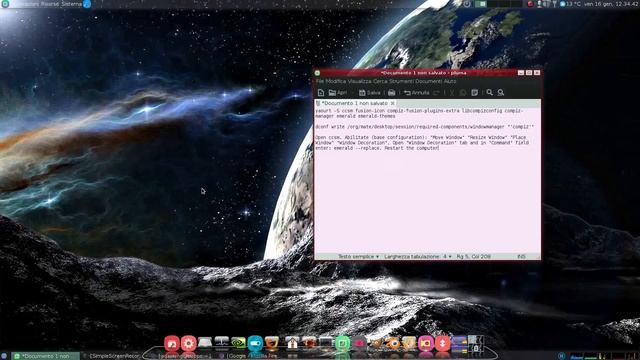Click the find magnifier icon in toolbar
The image size is (640, 360).
click(489, 93)
